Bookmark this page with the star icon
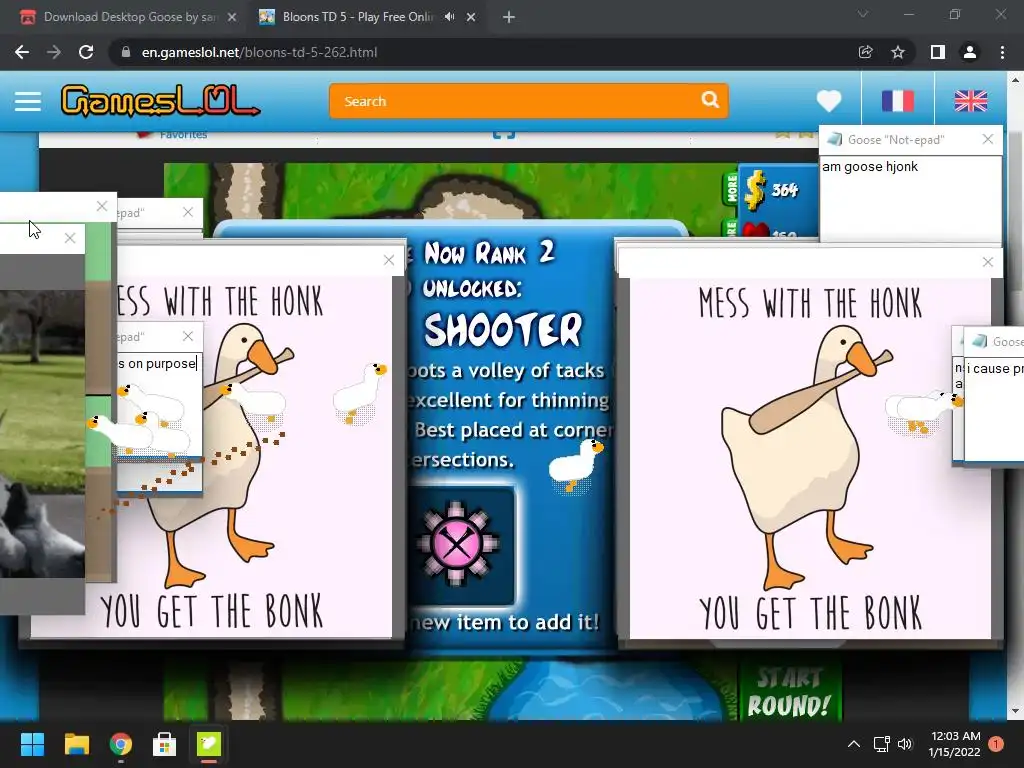1024x768 pixels. 898,52
